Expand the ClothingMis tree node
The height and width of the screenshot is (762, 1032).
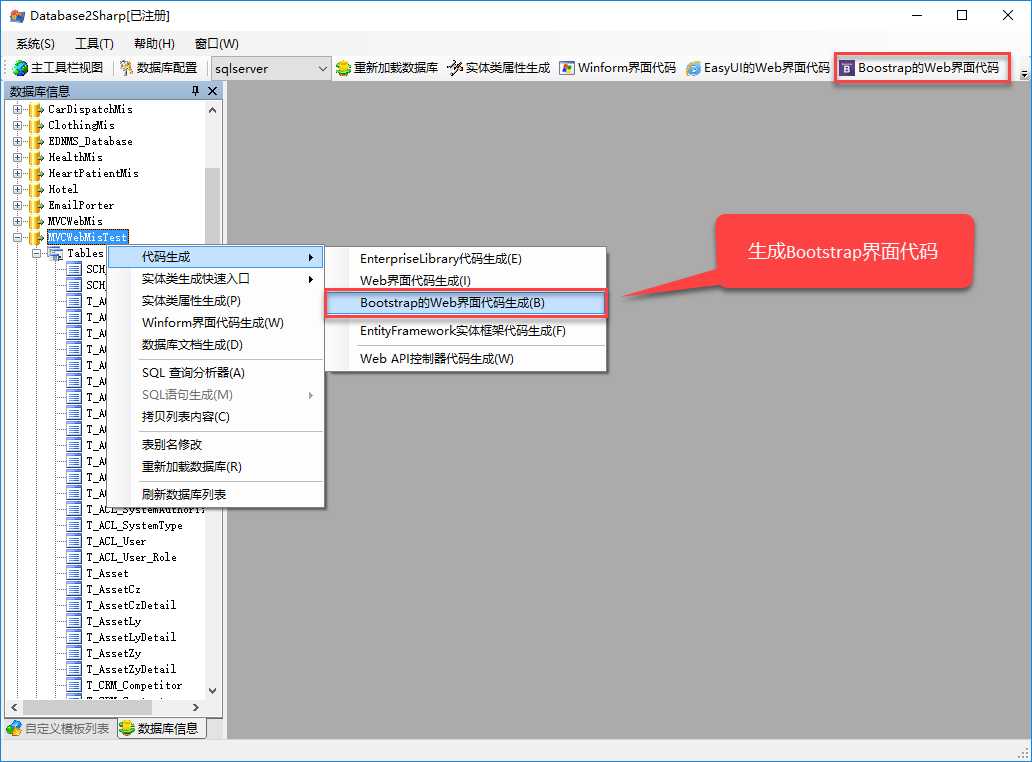[x=17, y=125]
